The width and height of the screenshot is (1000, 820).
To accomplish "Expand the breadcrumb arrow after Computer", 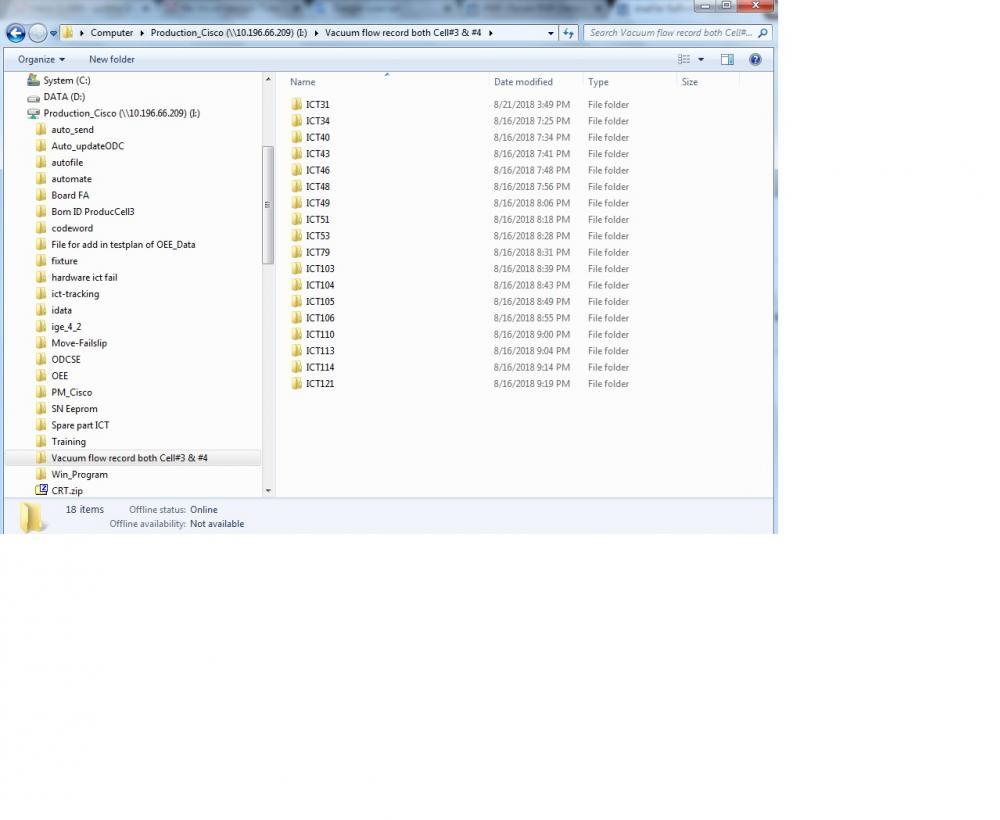I will [143, 33].
